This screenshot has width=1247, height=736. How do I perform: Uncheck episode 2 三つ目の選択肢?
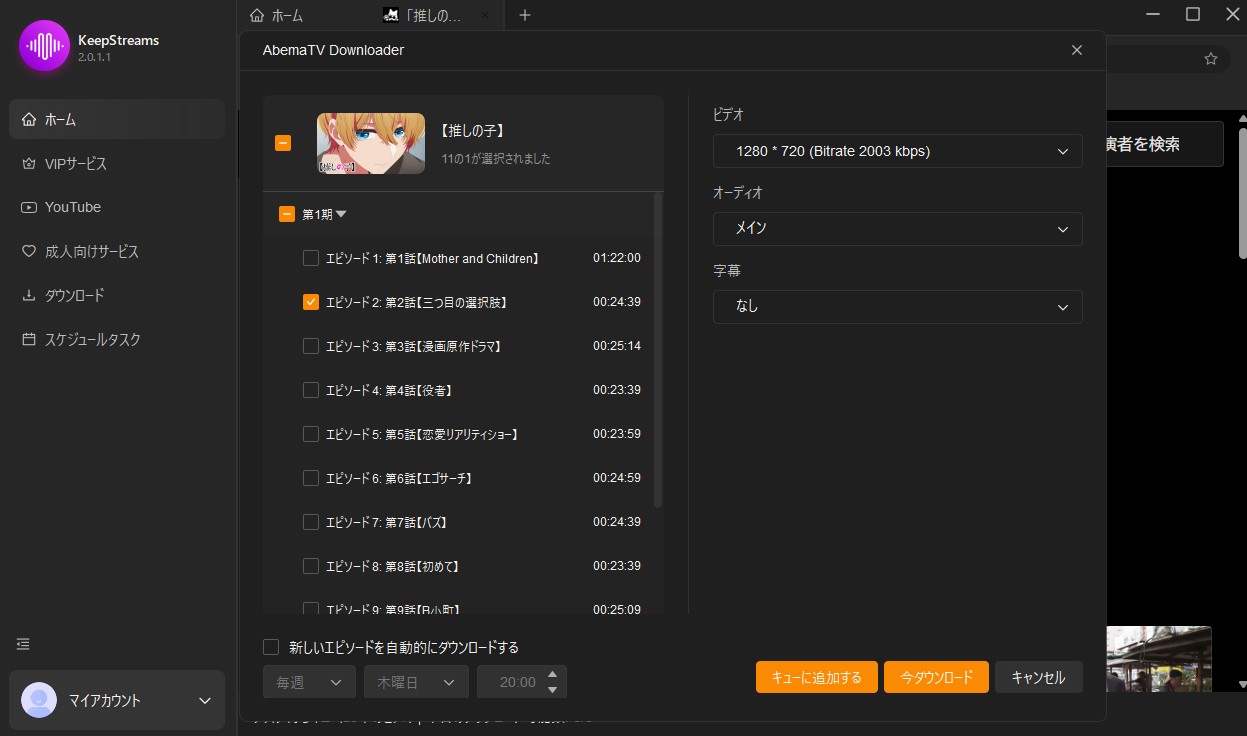pos(310,301)
